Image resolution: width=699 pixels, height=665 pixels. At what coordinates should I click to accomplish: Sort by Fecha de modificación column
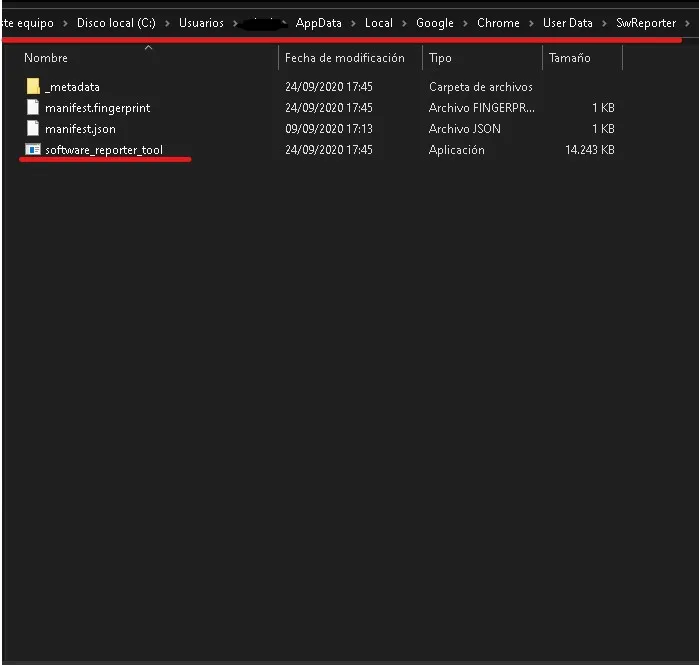pyautogui.click(x=345, y=58)
